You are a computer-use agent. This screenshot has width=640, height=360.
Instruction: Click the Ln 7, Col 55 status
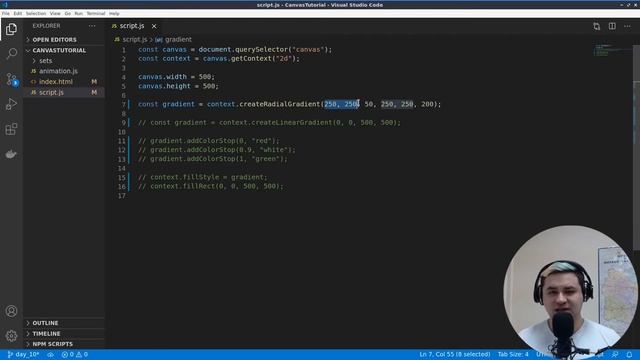click(455, 354)
